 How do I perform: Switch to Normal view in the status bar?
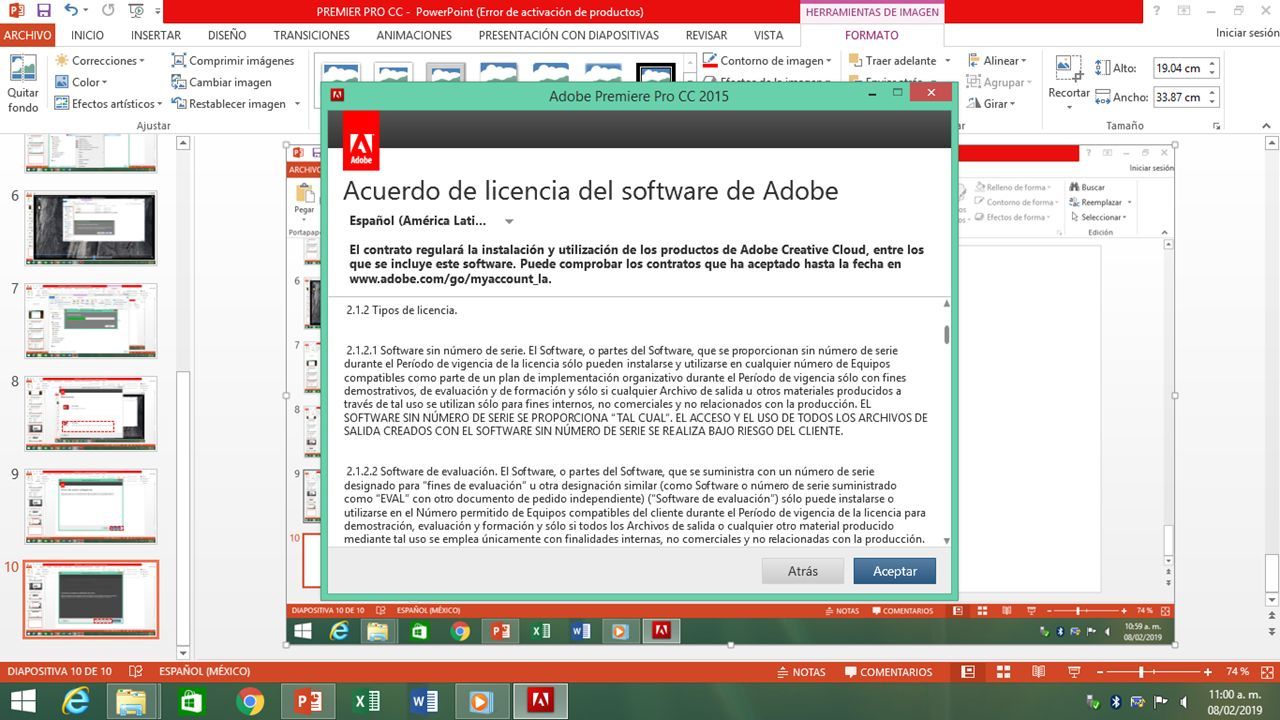[x=967, y=672]
